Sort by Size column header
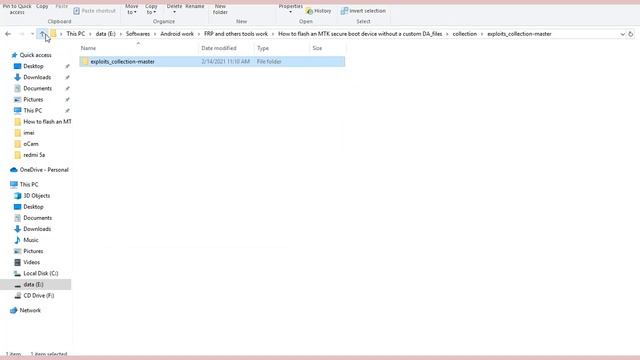This screenshot has width=640, height=360. coord(317,48)
